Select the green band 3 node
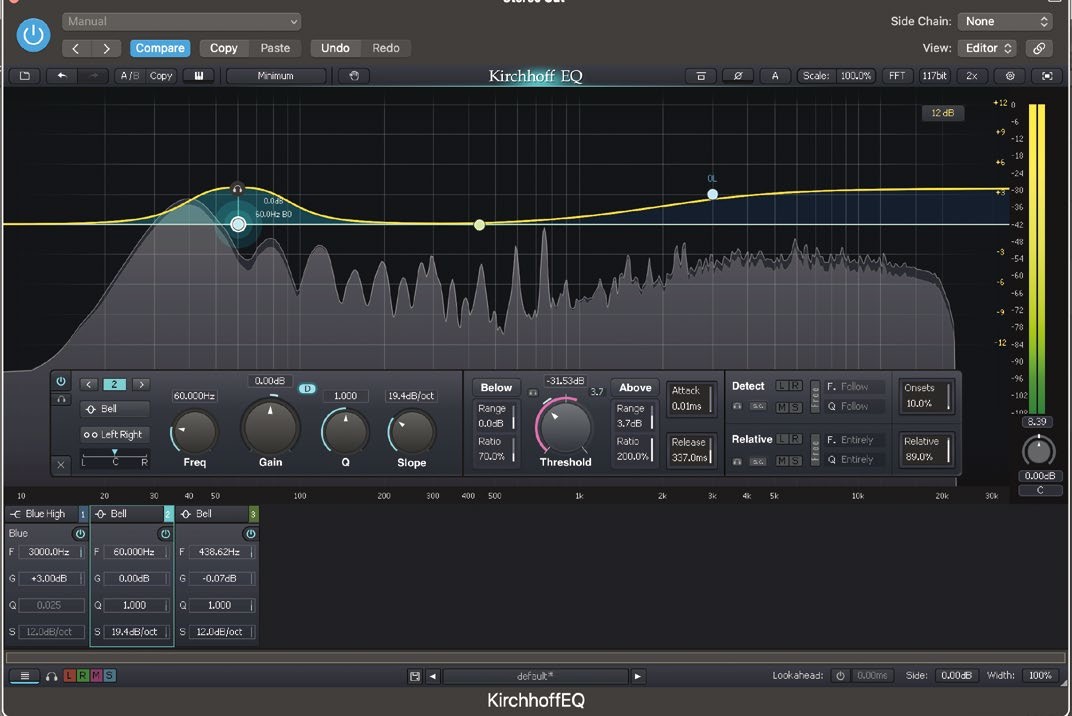 pos(479,224)
